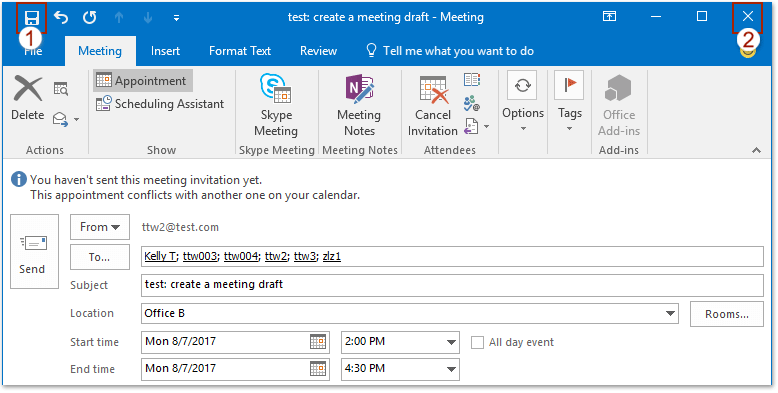778x393 pixels.
Task: Open the Scheduling Assistant view
Action: click(160, 104)
